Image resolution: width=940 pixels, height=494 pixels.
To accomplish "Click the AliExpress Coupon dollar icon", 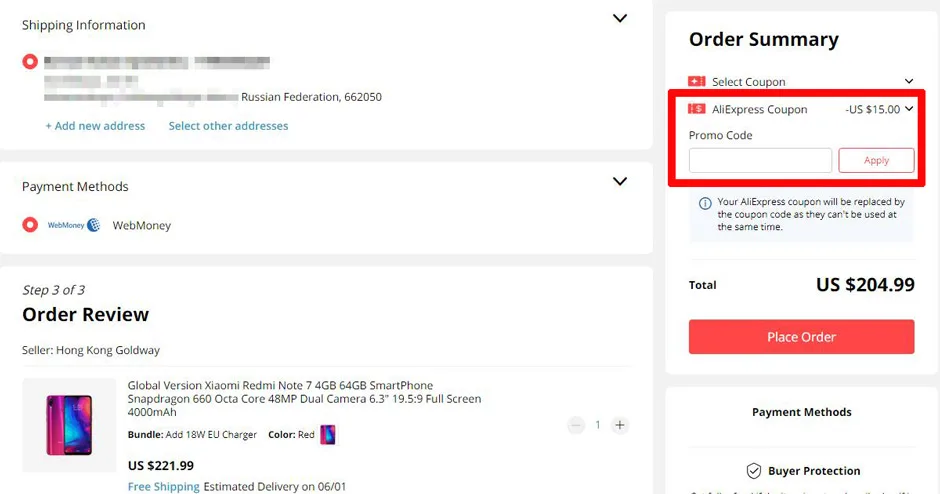I will [x=696, y=109].
